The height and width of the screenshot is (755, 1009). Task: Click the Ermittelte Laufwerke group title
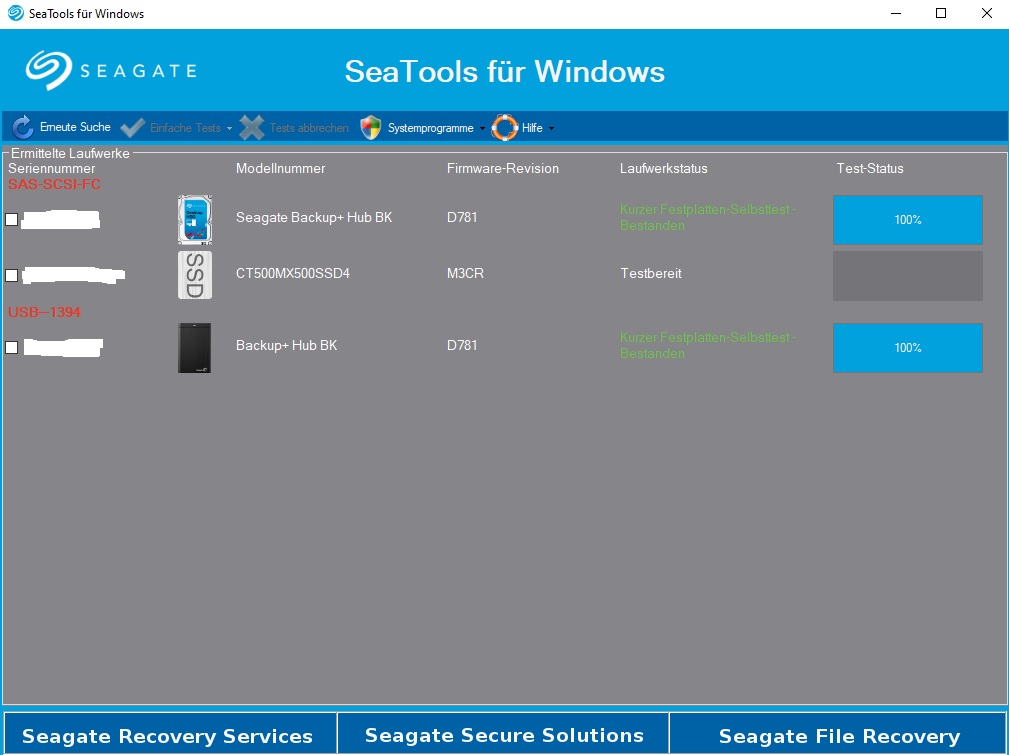tap(70, 153)
